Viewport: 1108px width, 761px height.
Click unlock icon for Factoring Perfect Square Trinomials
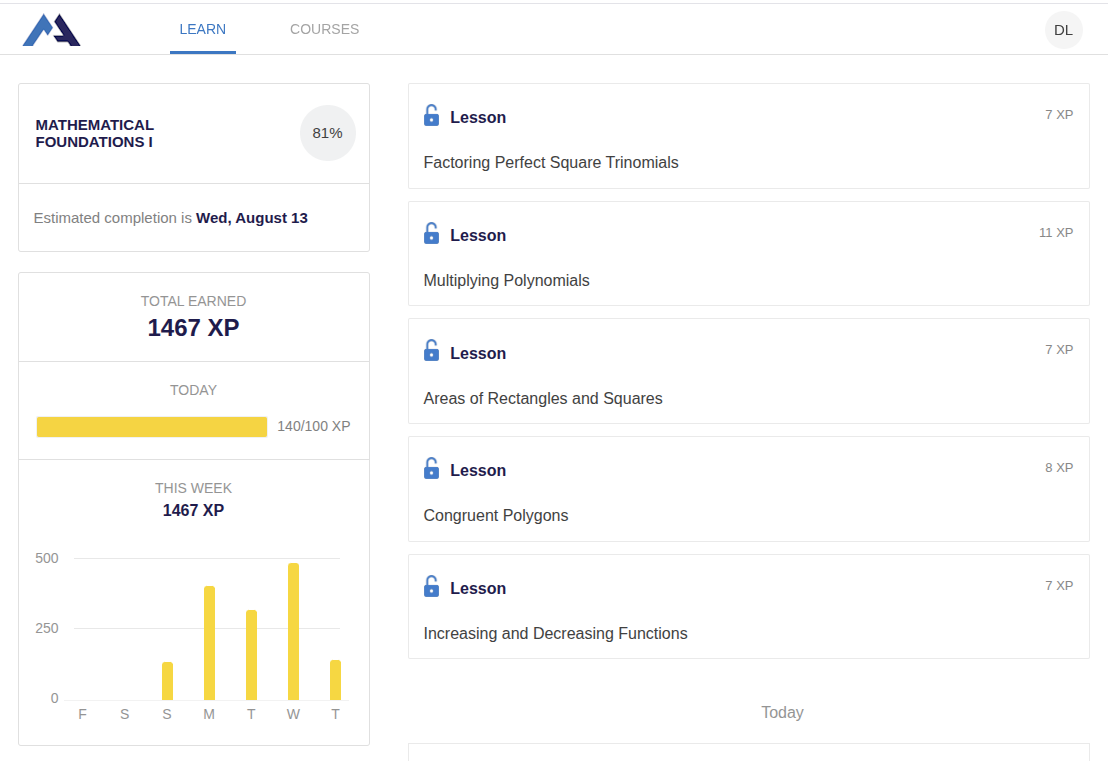click(x=431, y=116)
